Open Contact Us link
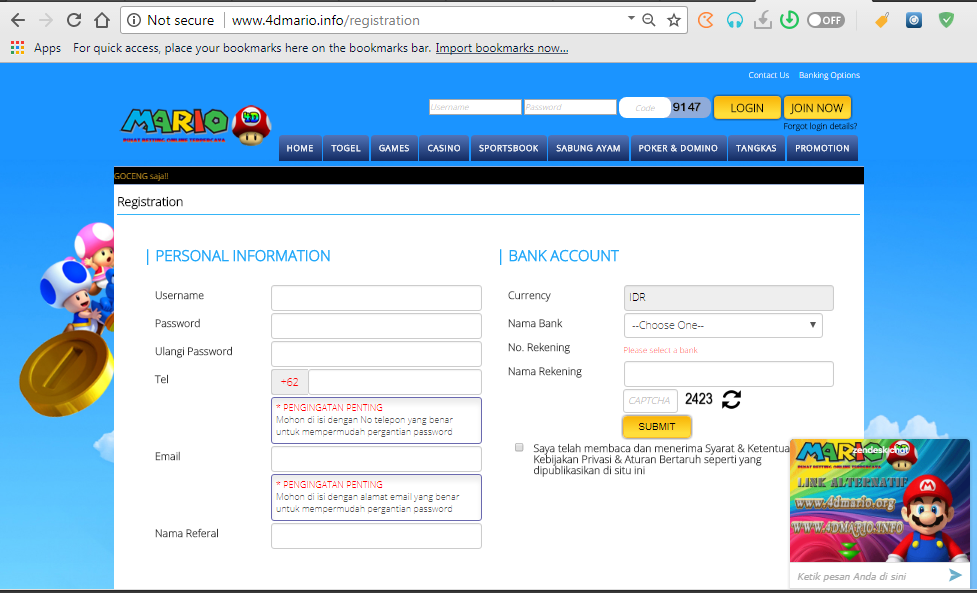 pos(768,75)
